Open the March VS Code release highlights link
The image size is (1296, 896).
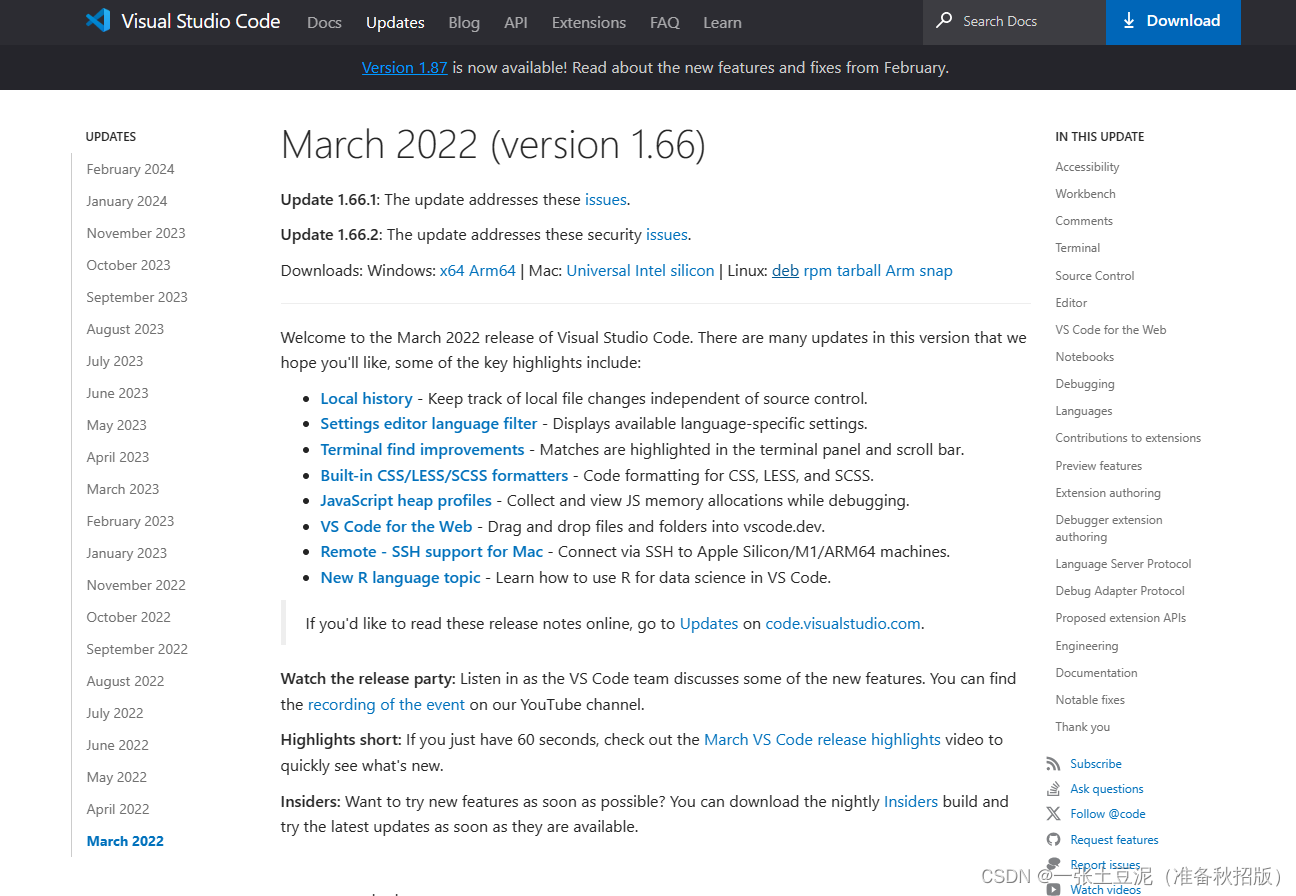pos(822,740)
